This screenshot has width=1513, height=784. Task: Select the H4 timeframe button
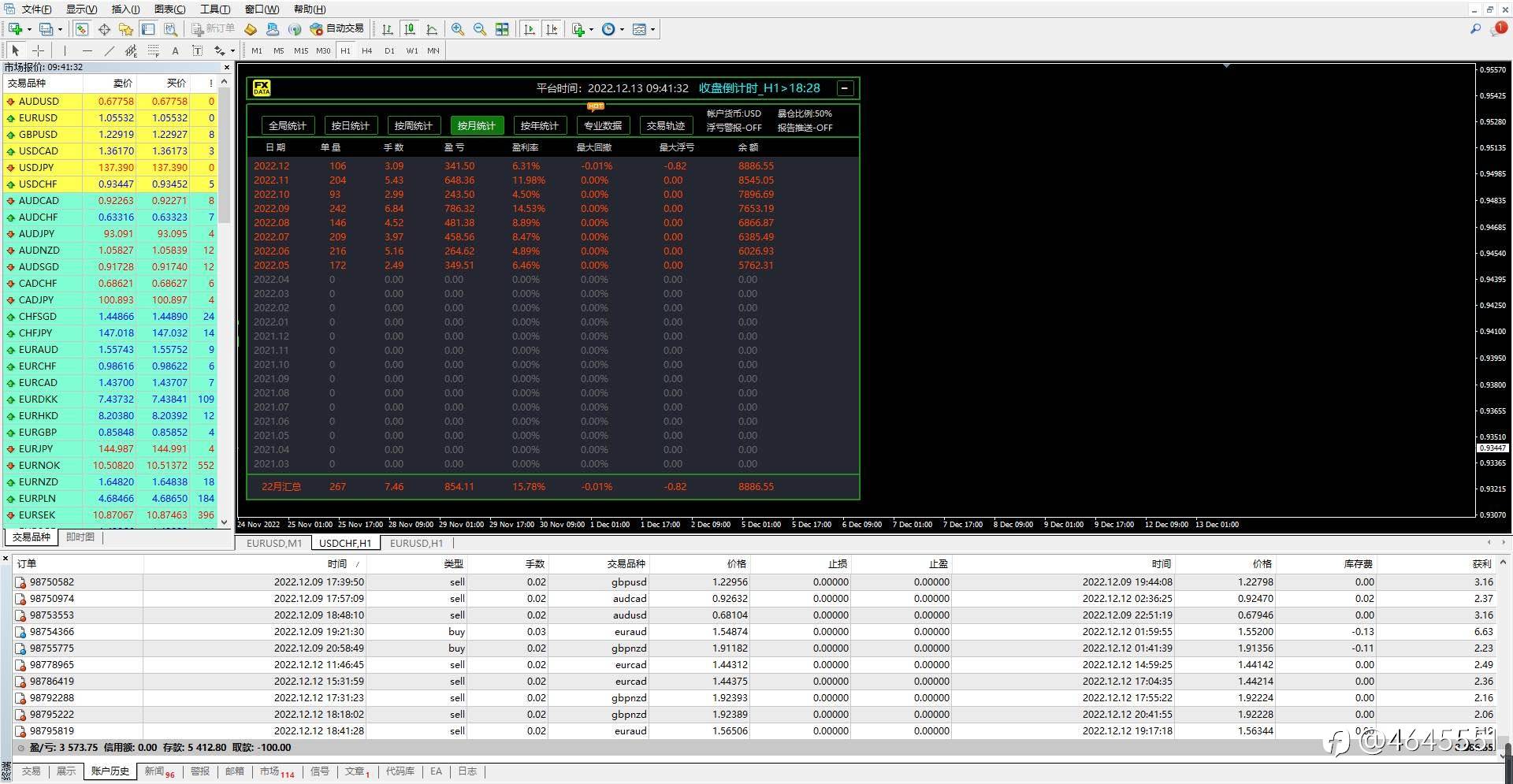click(x=366, y=50)
